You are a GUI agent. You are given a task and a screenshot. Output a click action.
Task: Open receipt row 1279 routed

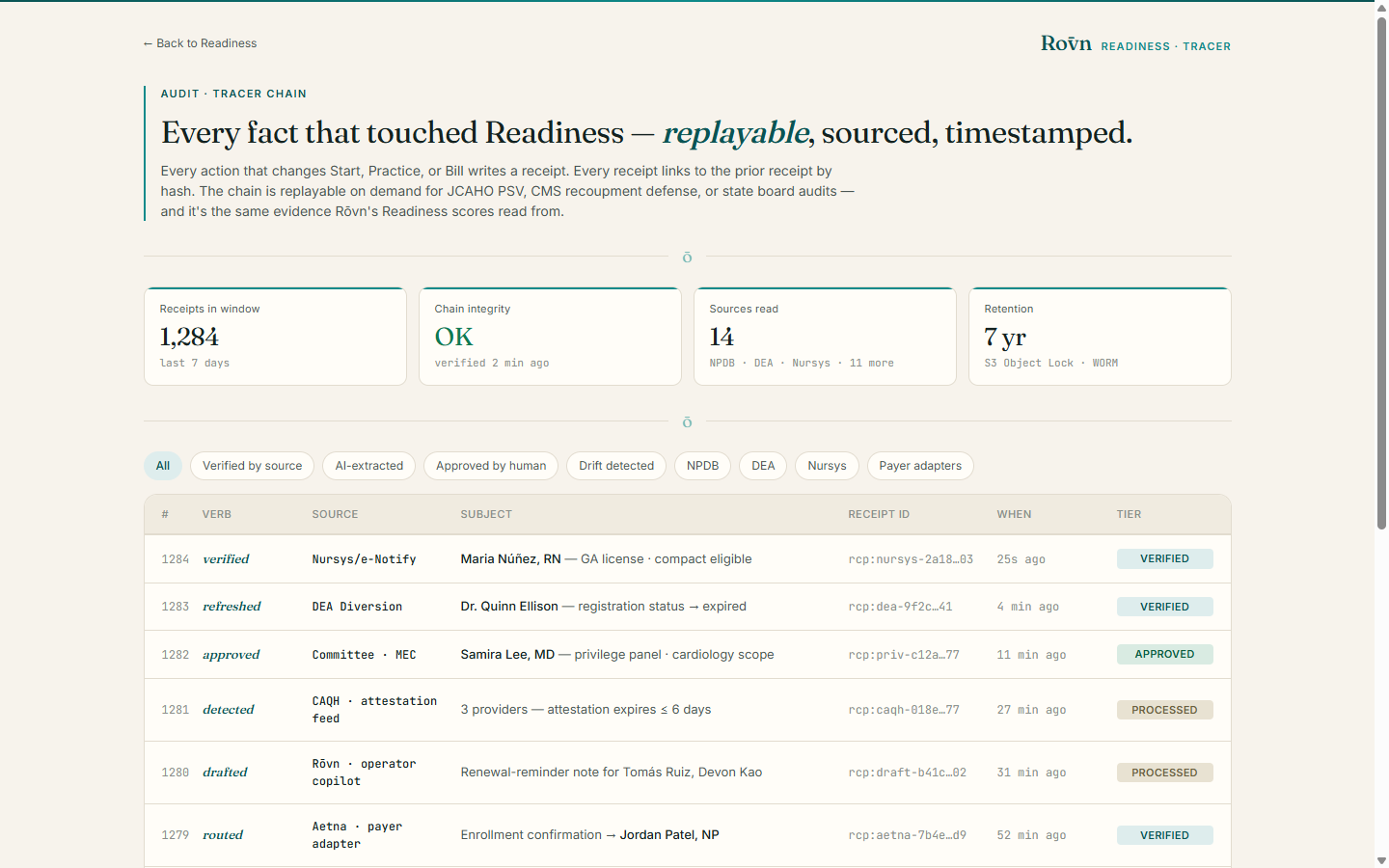click(688, 835)
